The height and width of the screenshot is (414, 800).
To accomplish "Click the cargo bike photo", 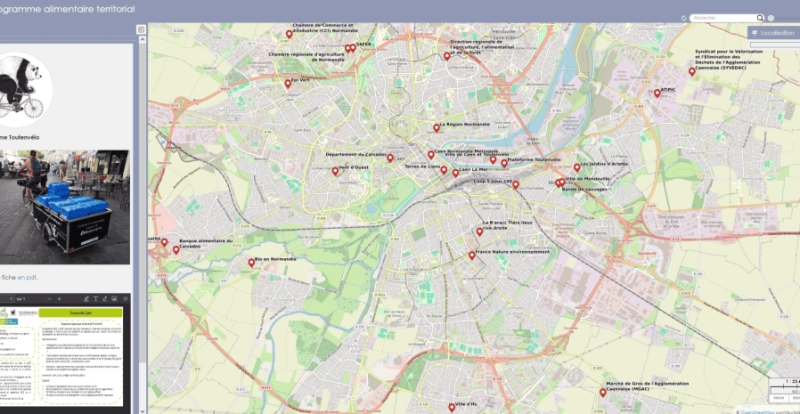I will click(65, 206).
